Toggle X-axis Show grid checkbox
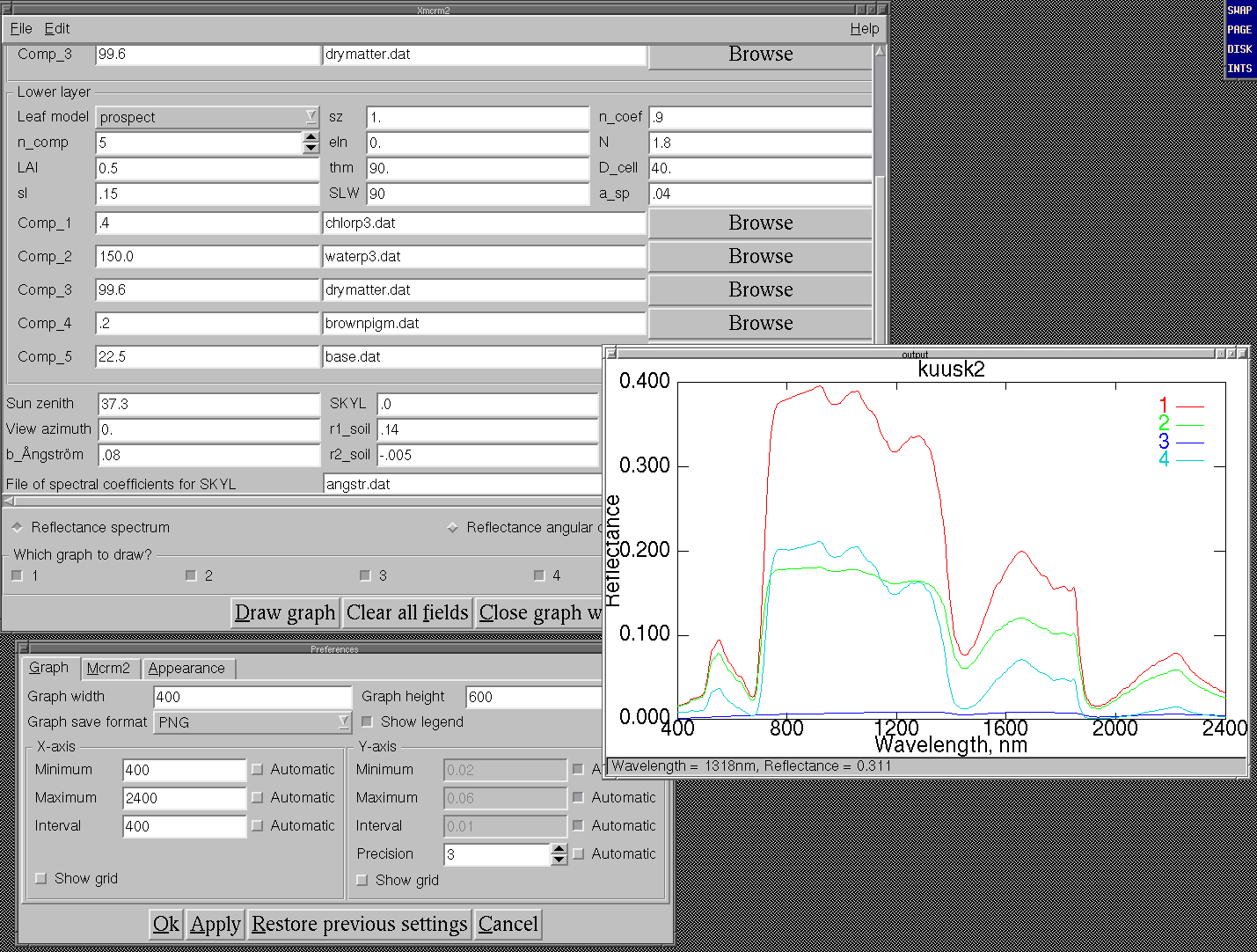Viewport: 1257px width, 952px height. click(40, 878)
